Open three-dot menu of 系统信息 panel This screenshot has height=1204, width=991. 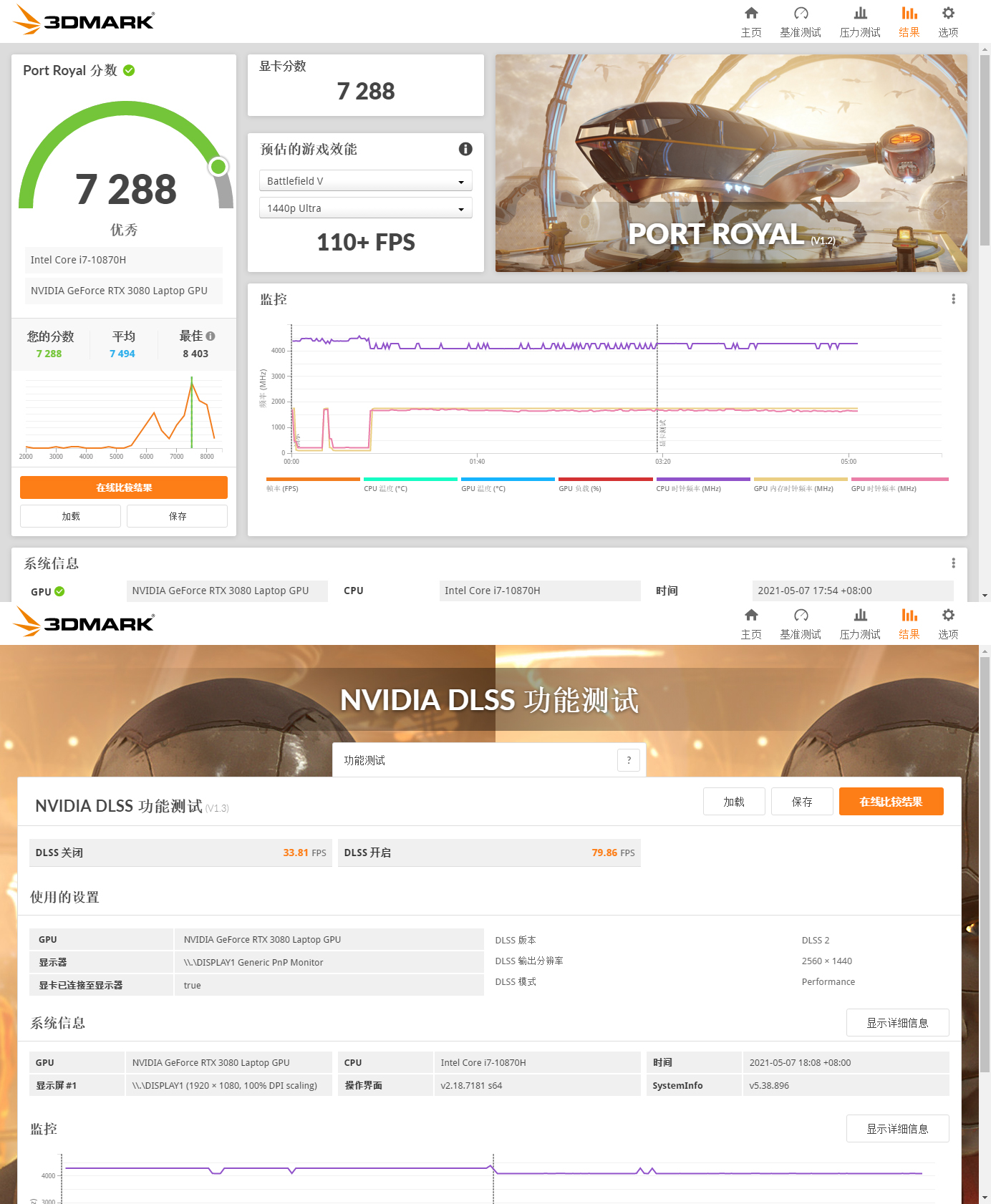click(x=953, y=563)
